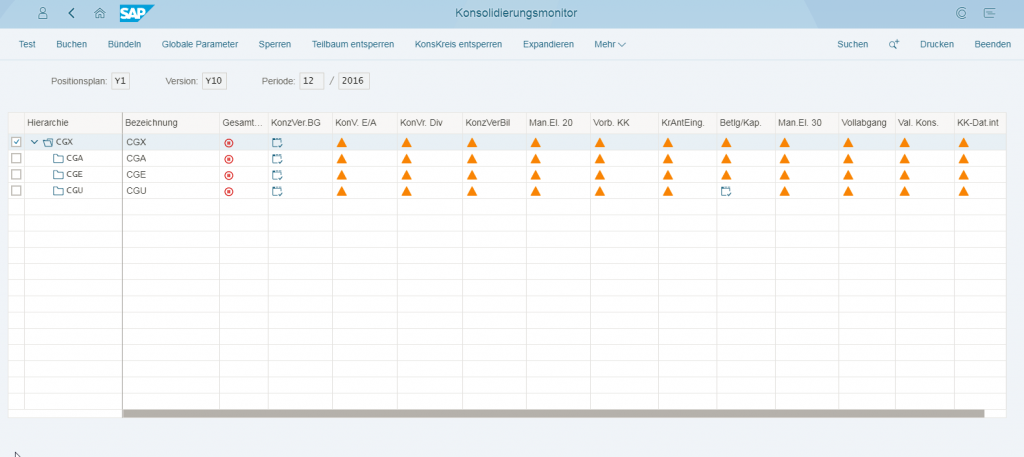
Task: Click Expandieren in the toolbar
Action: [550, 44]
